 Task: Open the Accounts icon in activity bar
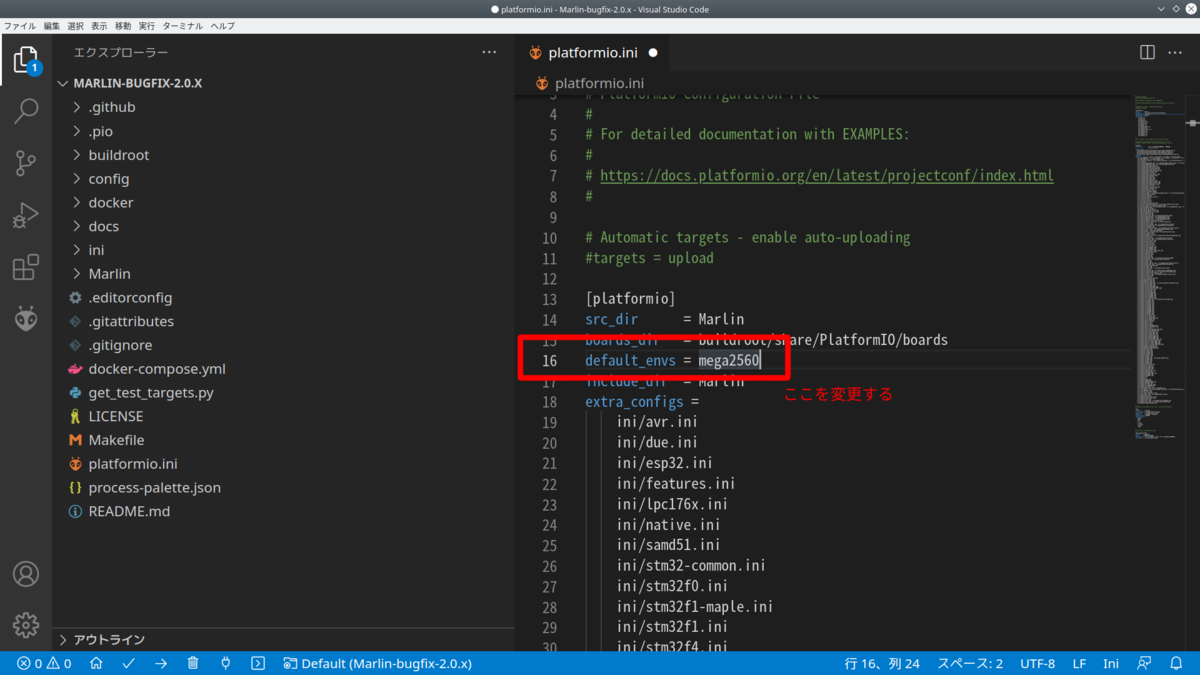pyautogui.click(x=26, y=574)
